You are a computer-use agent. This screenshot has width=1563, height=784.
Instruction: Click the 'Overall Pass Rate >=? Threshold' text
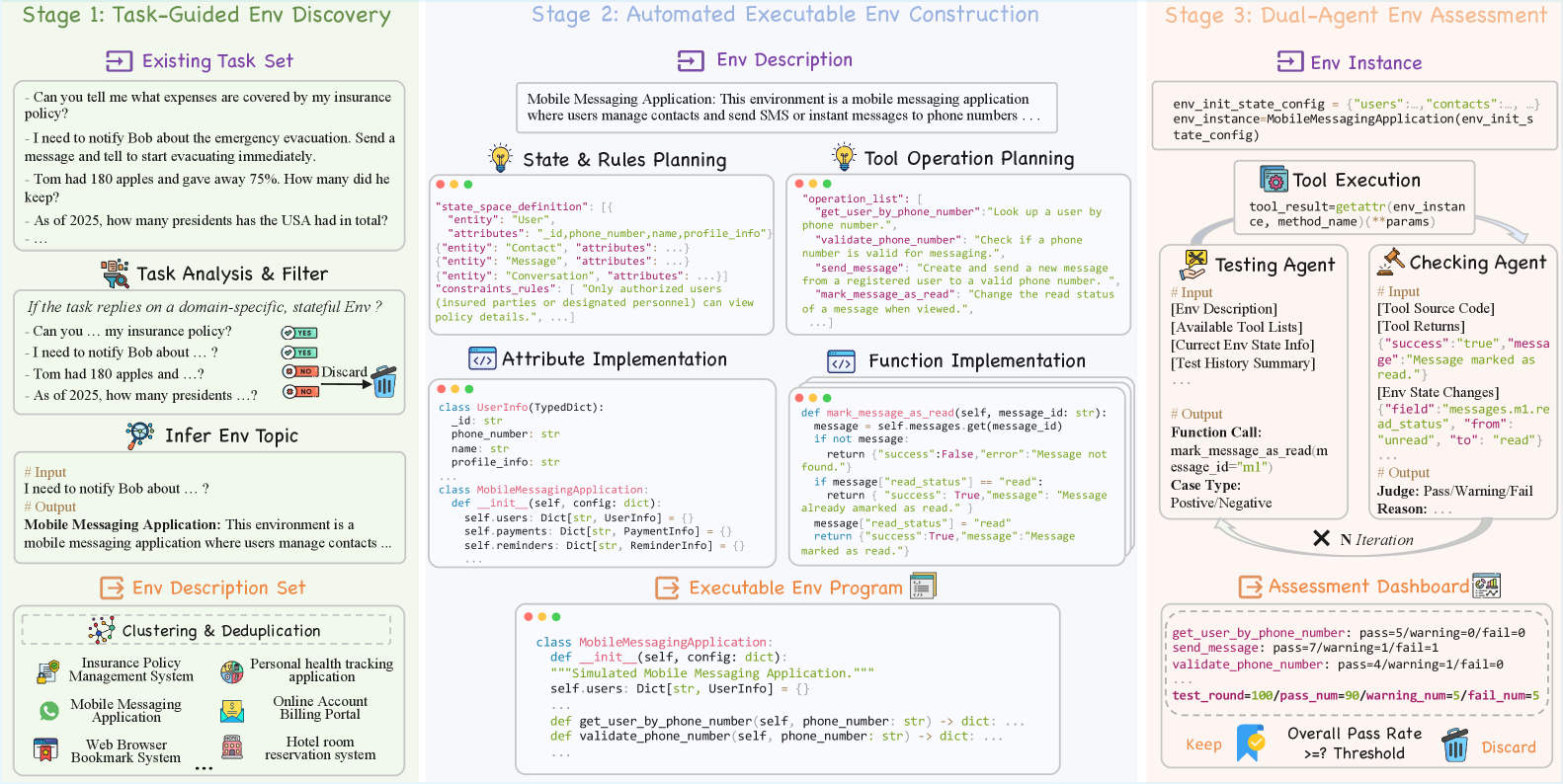pos(1355,744)
